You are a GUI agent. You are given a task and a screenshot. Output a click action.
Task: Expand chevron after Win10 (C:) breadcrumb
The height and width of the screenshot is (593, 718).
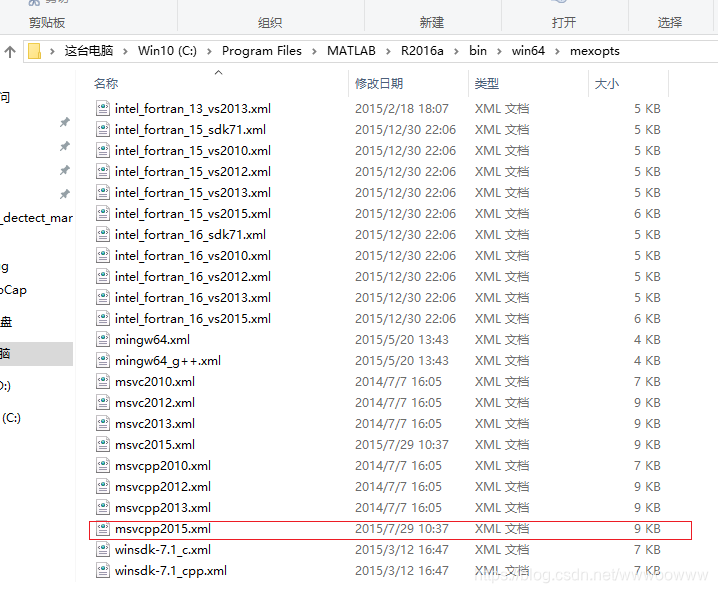tap(209, 51)
